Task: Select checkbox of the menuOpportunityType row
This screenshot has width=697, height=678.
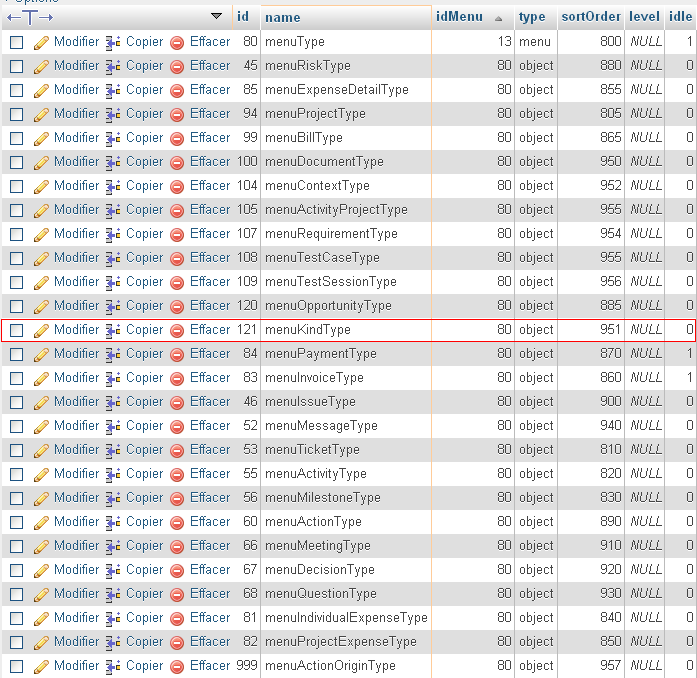Action: [16, 306]
